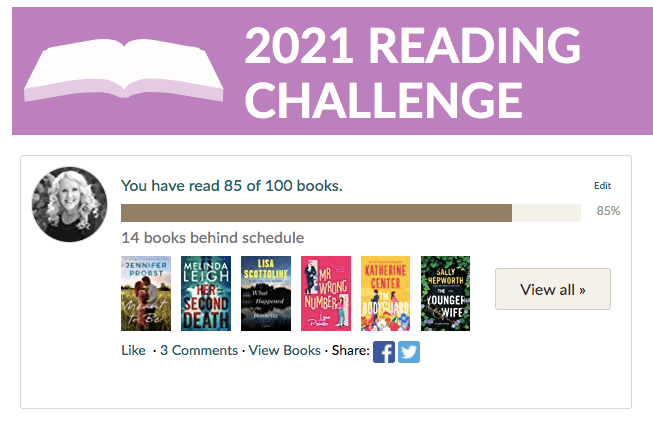Viewport: 653px width, 424px height.
Task: Open the user profile photo
Action: click(70, 205)
